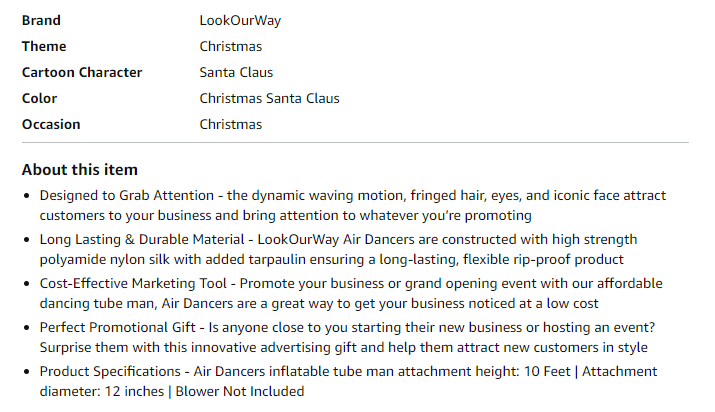Click the Brand label
This screenshot has width=715, height=412.
[41, 21]
